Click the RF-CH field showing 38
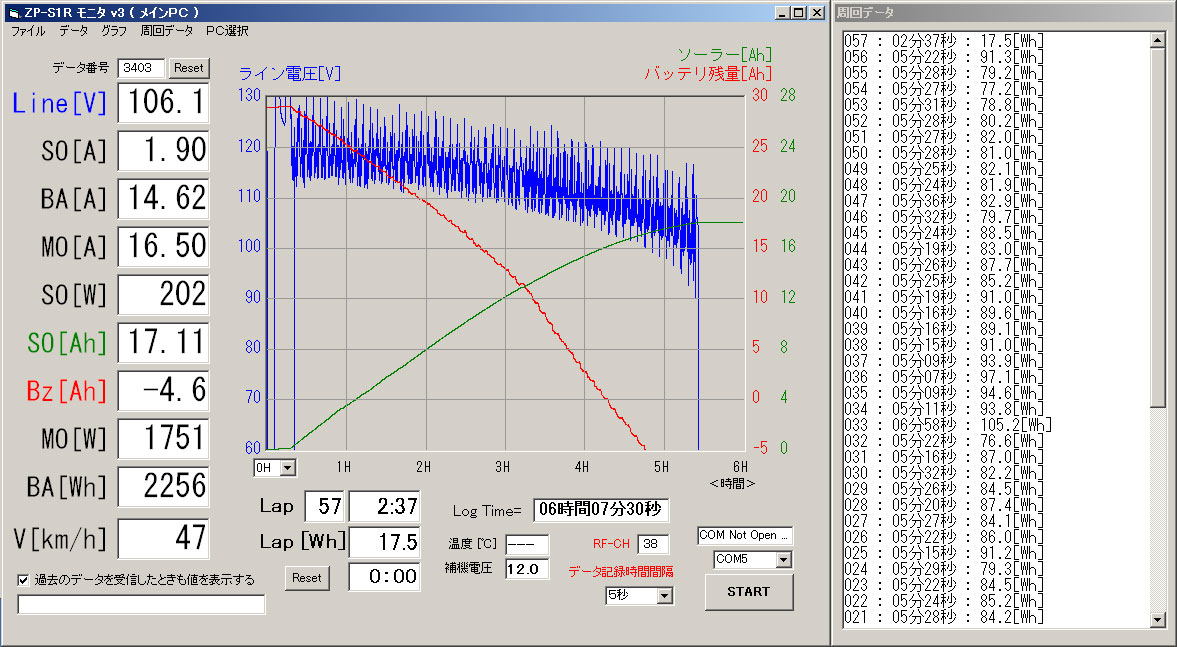 point(653,544)
